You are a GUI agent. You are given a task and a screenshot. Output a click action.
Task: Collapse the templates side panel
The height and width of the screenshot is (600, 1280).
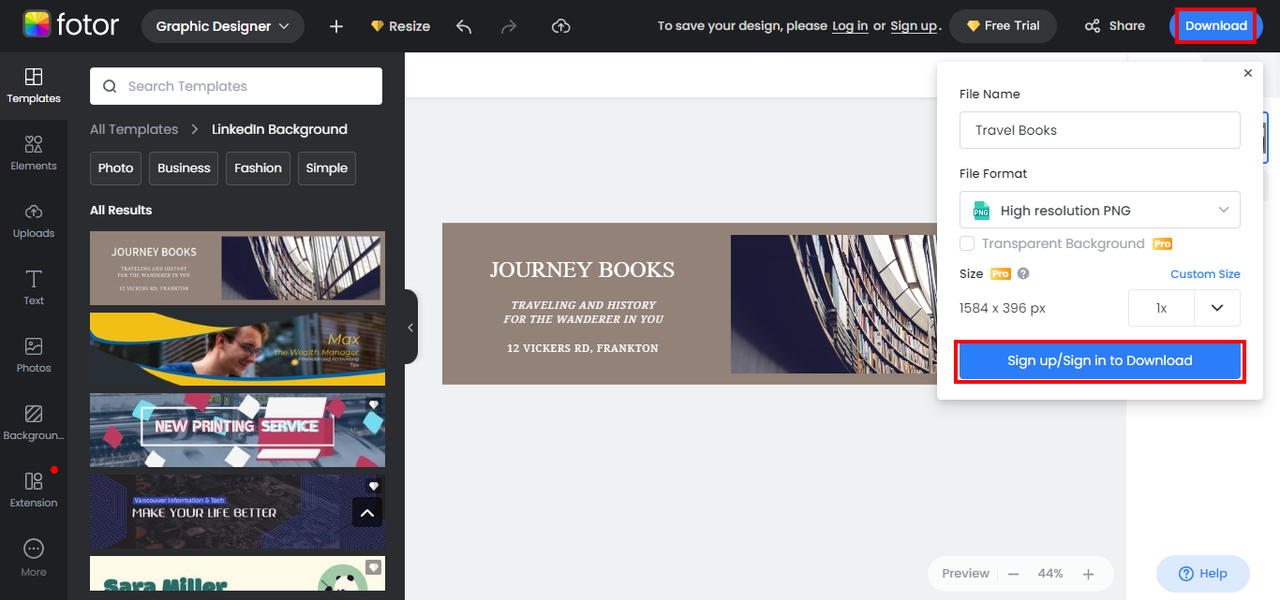(410, 327)
